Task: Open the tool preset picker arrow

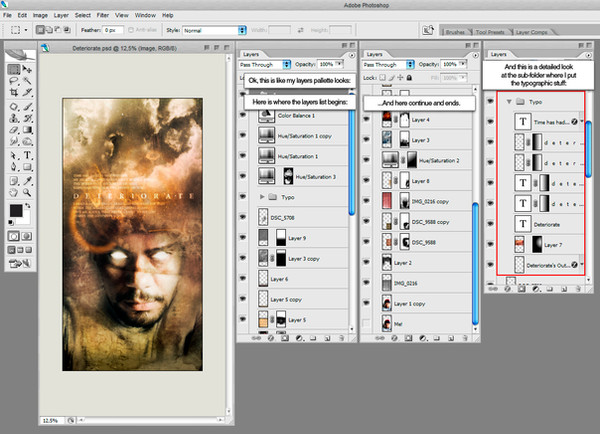Action: 26,30
